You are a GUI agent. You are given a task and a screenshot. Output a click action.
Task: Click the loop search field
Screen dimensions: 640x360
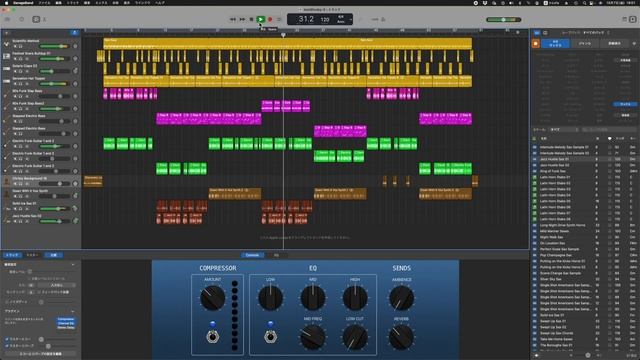(608, 129)
